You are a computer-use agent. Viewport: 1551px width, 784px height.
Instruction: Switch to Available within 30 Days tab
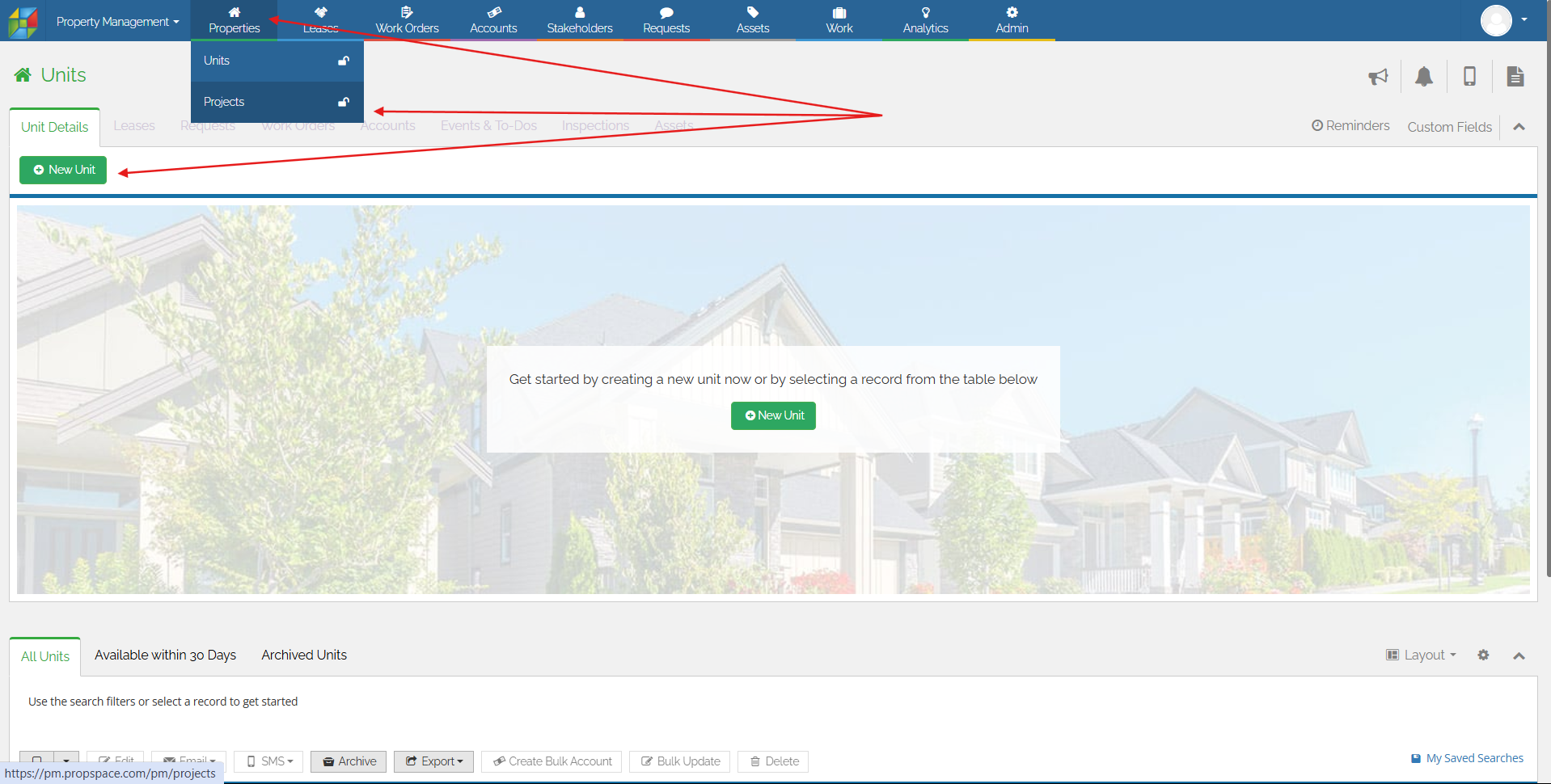click(x=165, y=655)
